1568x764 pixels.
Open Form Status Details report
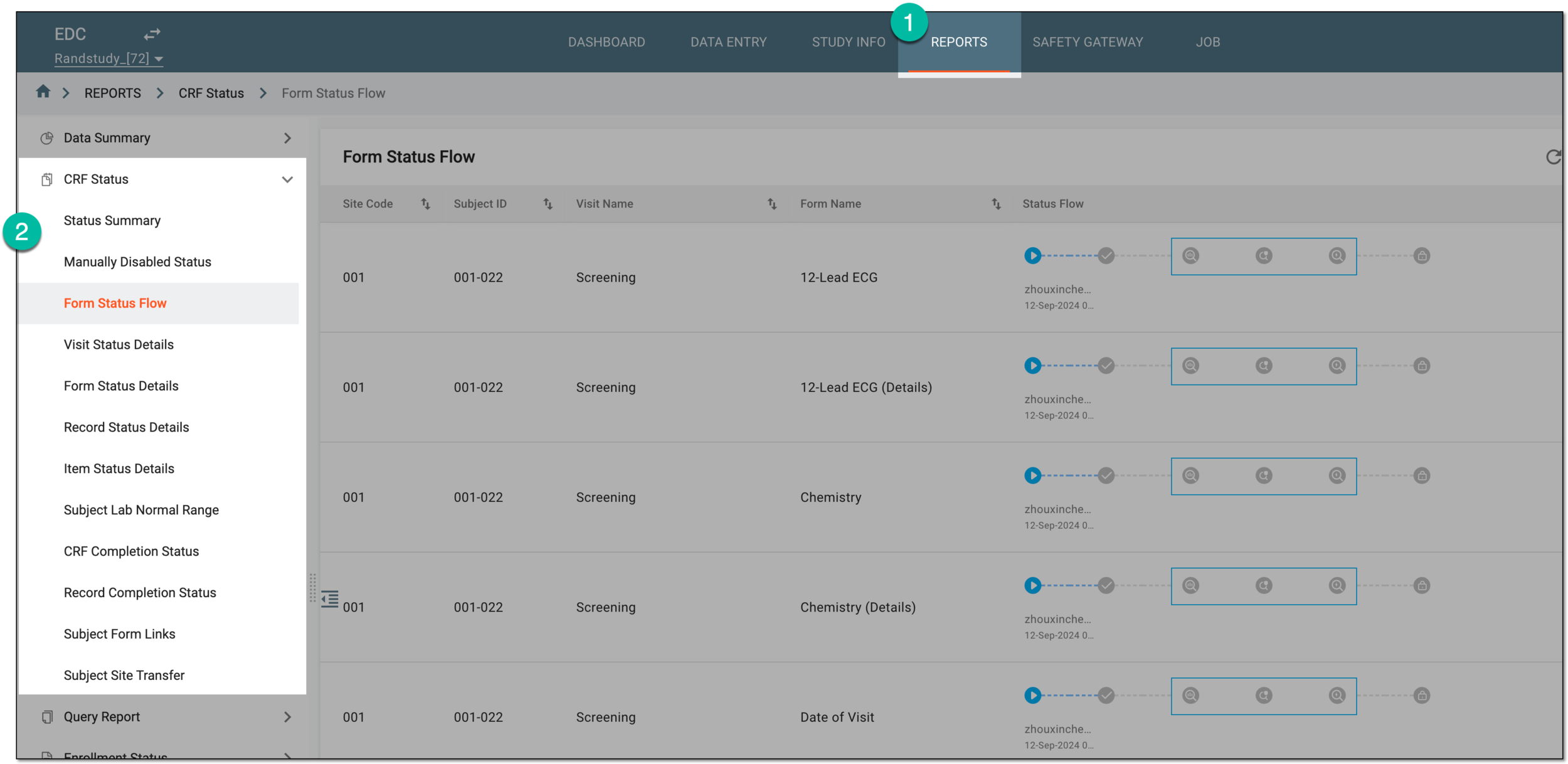121,386
